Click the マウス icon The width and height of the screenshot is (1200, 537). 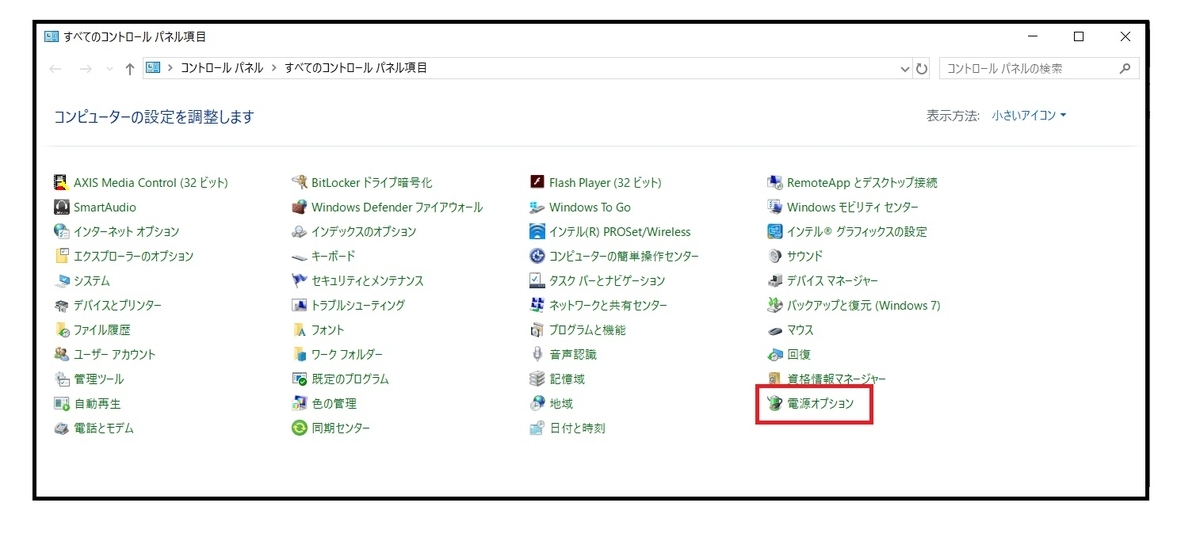coord(775,330)
